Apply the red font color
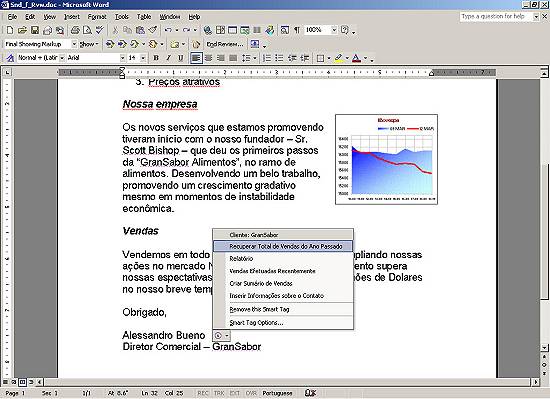 356,58
